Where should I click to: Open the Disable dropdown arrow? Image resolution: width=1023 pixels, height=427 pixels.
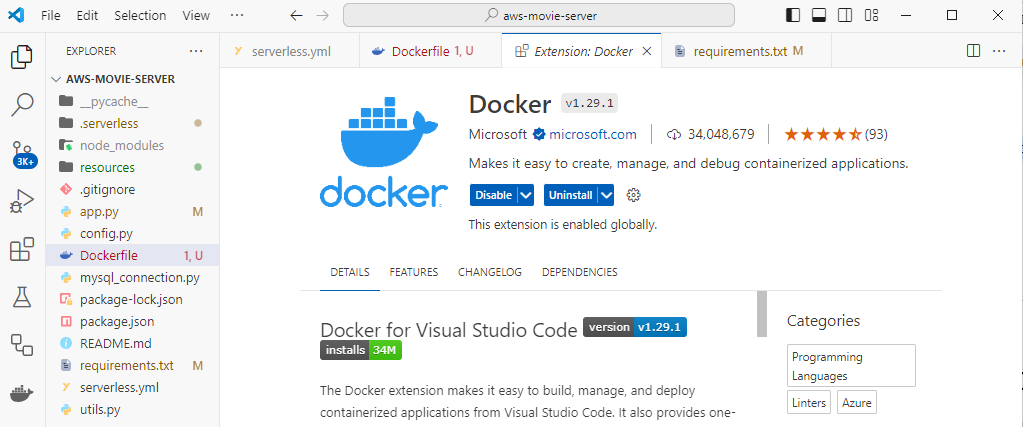[527, 195]
